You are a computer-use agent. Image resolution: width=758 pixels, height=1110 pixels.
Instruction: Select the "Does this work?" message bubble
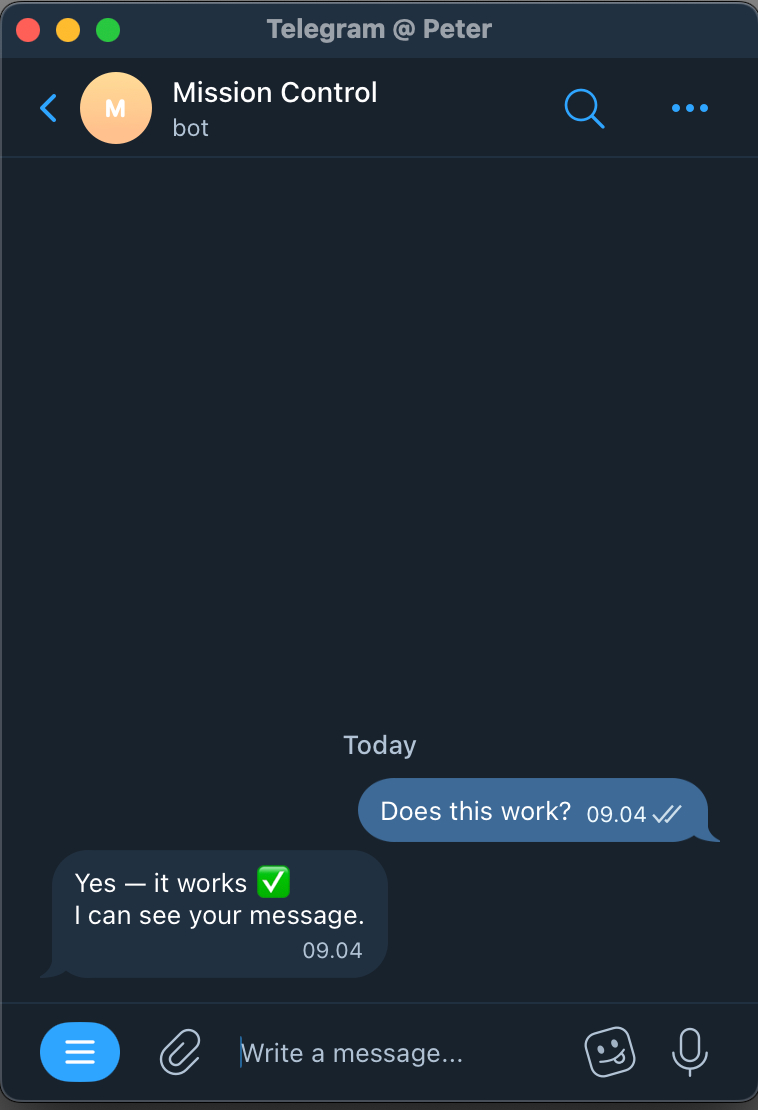[475, 811]
